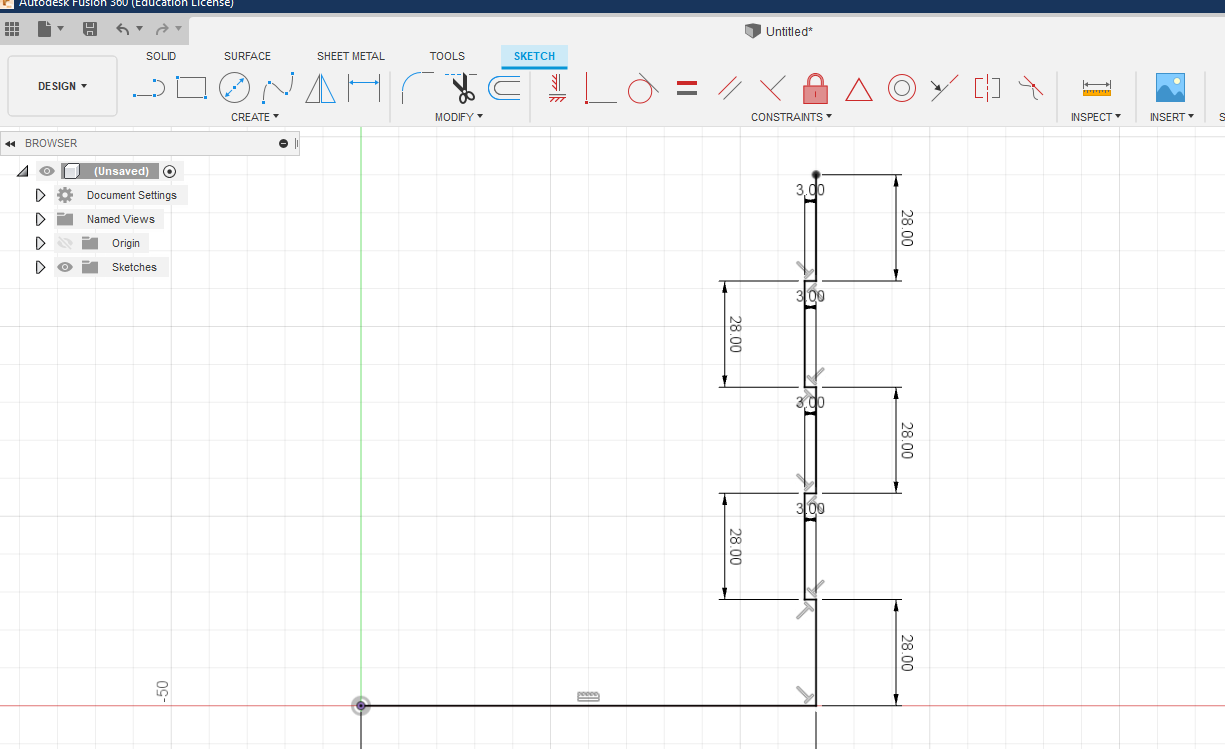This screenshot has height=749, width=1225.
Task: Click the Browser panel minus button
Action: pyautogui.click(x=284, y=144)
